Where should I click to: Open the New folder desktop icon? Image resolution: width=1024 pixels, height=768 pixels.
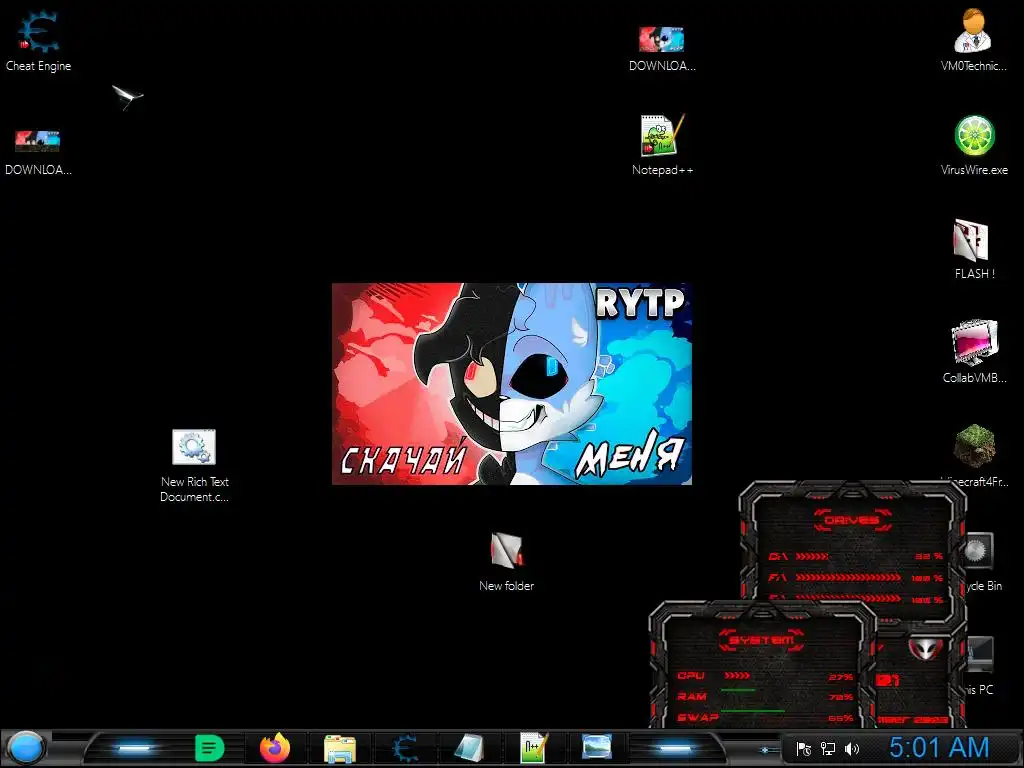[506, 562]
